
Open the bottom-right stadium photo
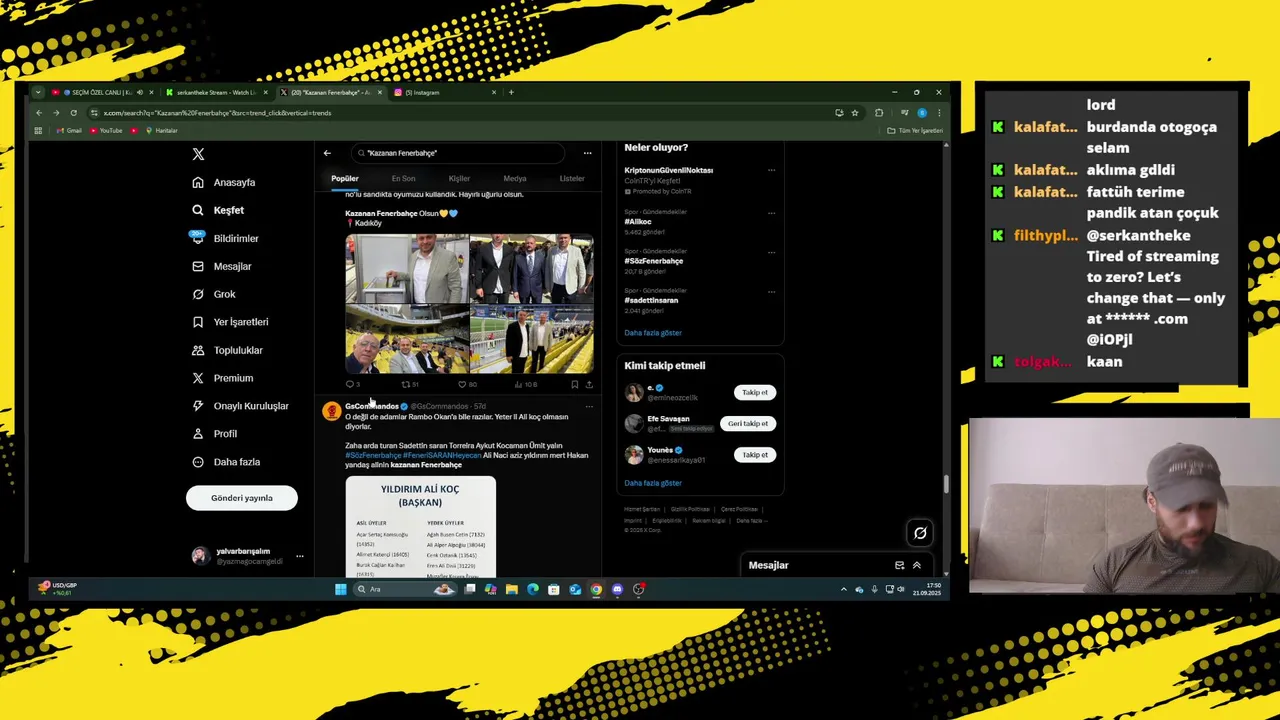tap(531, 339)
